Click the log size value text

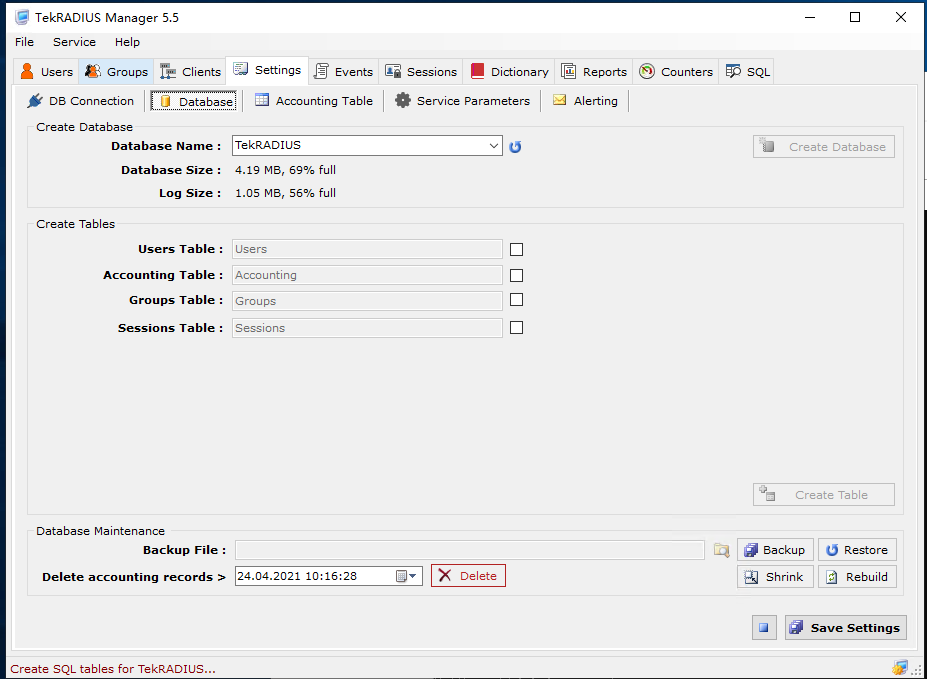click(285, 193)
